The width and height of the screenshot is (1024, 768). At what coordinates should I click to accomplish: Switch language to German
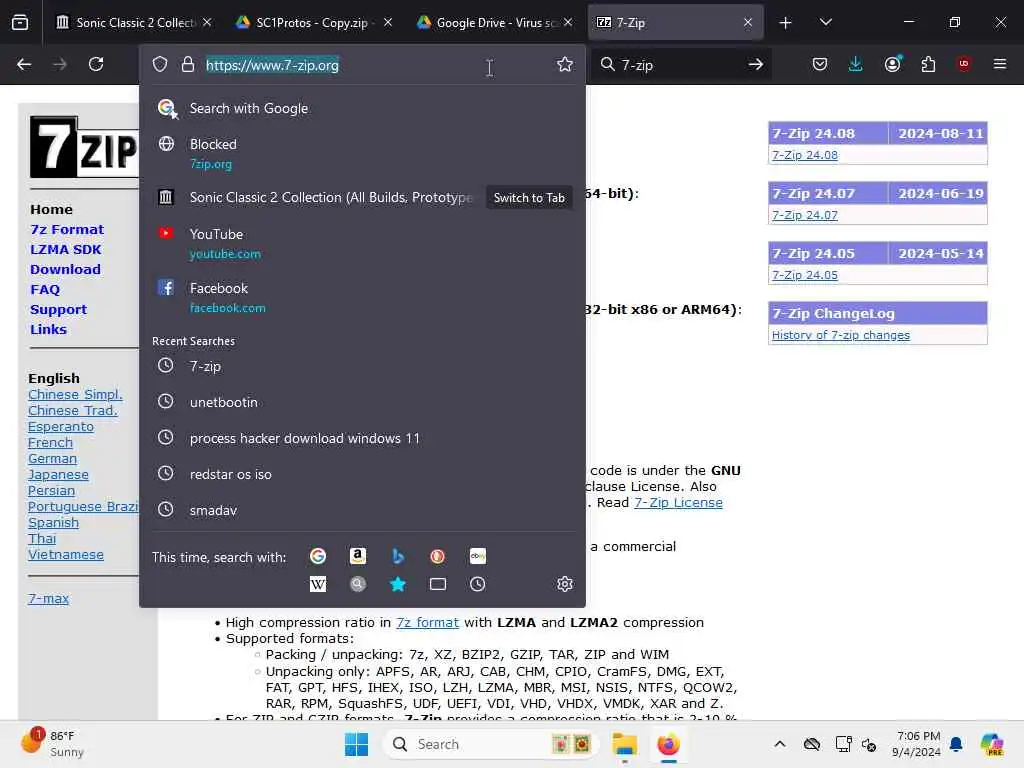coord(52,458)
